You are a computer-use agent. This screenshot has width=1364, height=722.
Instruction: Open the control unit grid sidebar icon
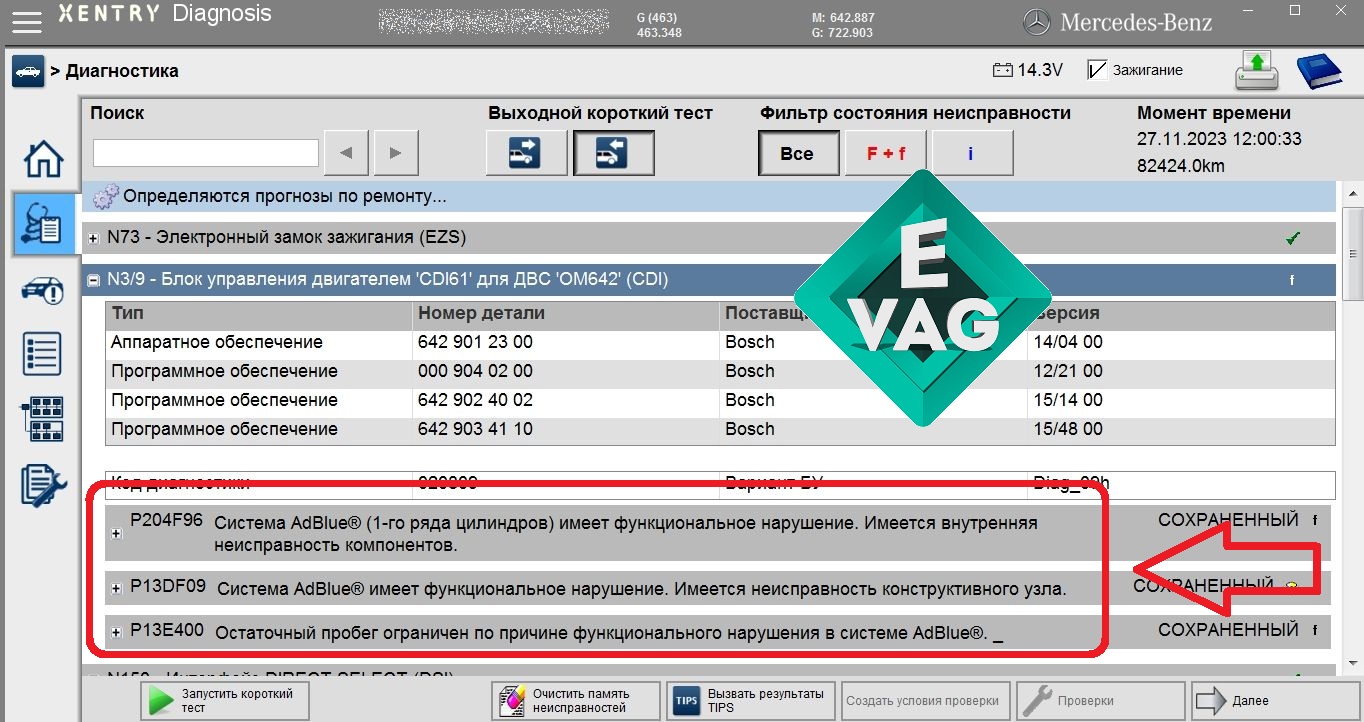(x=43, y=419)
